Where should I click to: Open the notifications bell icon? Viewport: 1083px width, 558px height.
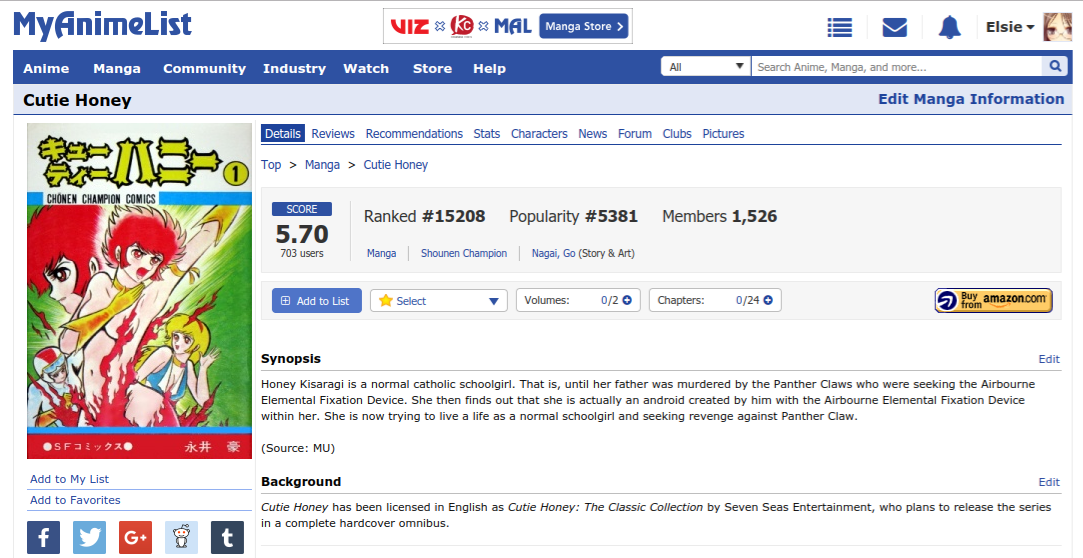point(950,28)
